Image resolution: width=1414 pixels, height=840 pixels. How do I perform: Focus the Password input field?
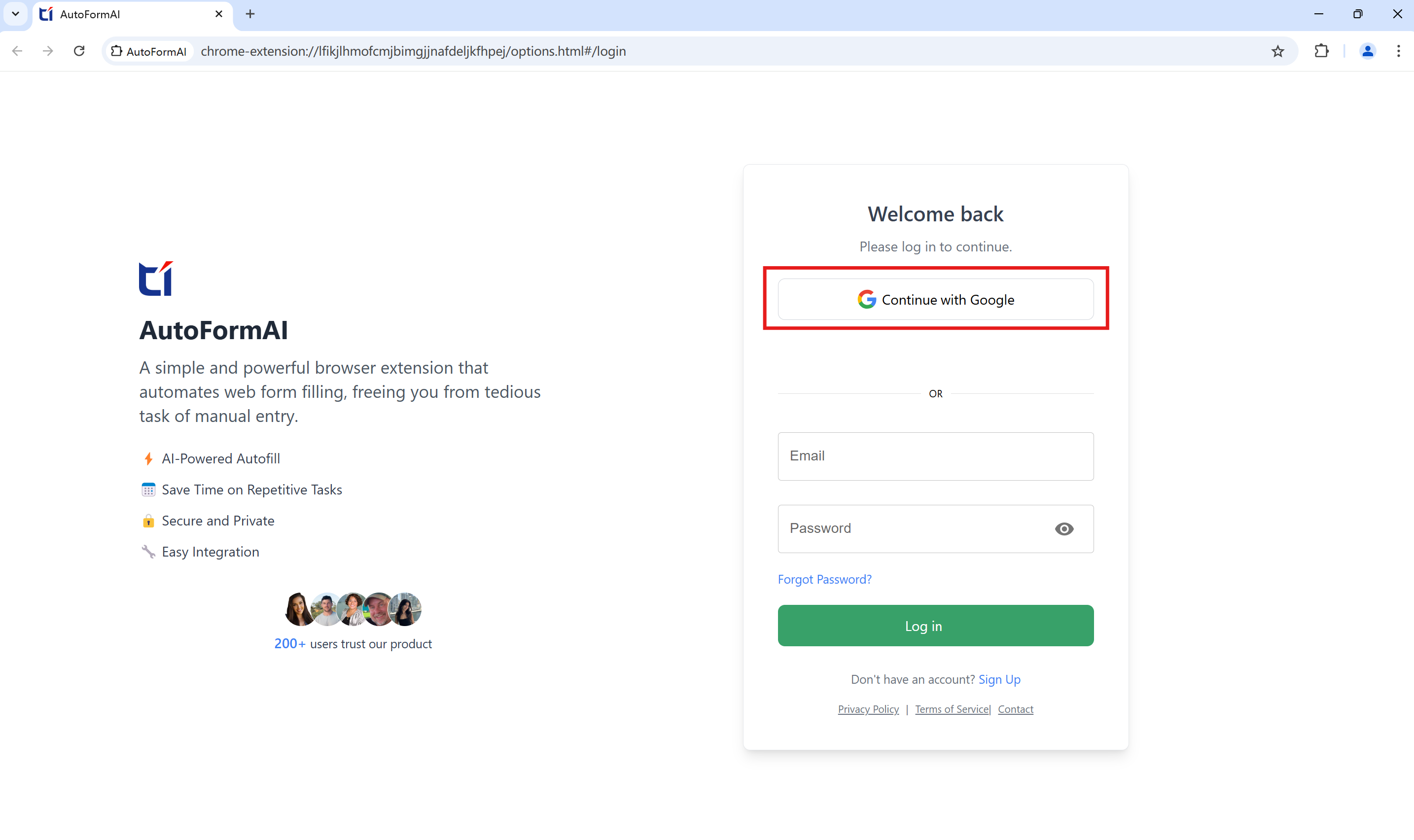tap(911, 528)
